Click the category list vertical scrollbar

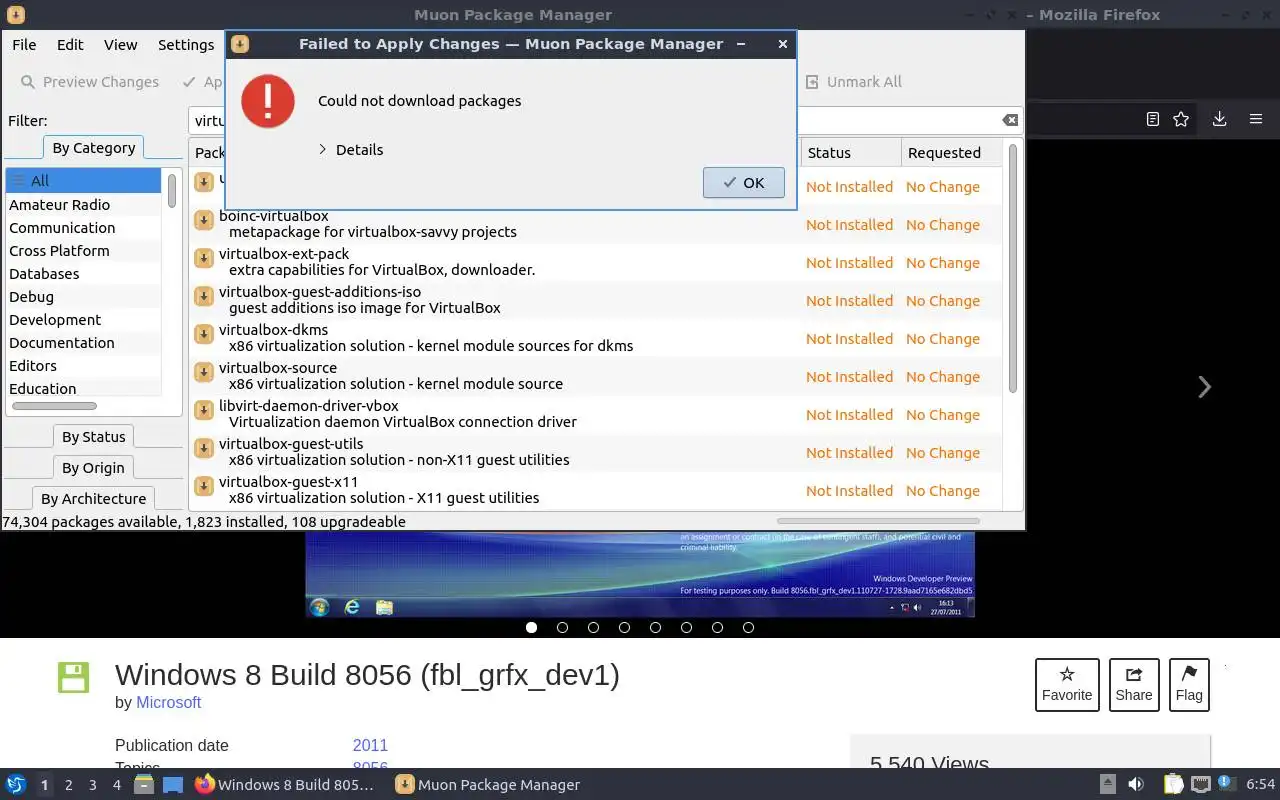click(x=172, y=190)
